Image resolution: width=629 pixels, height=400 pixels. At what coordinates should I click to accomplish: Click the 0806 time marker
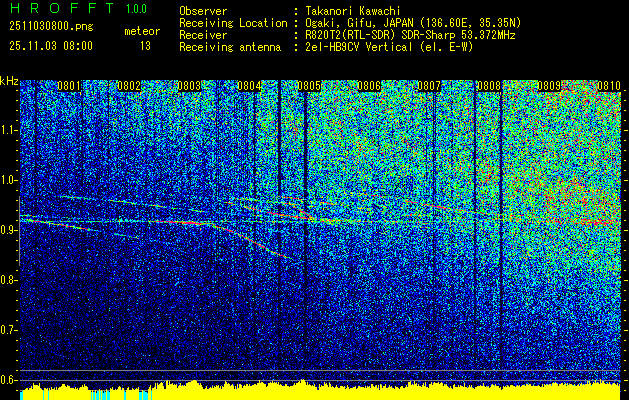[x=369, y=86]
